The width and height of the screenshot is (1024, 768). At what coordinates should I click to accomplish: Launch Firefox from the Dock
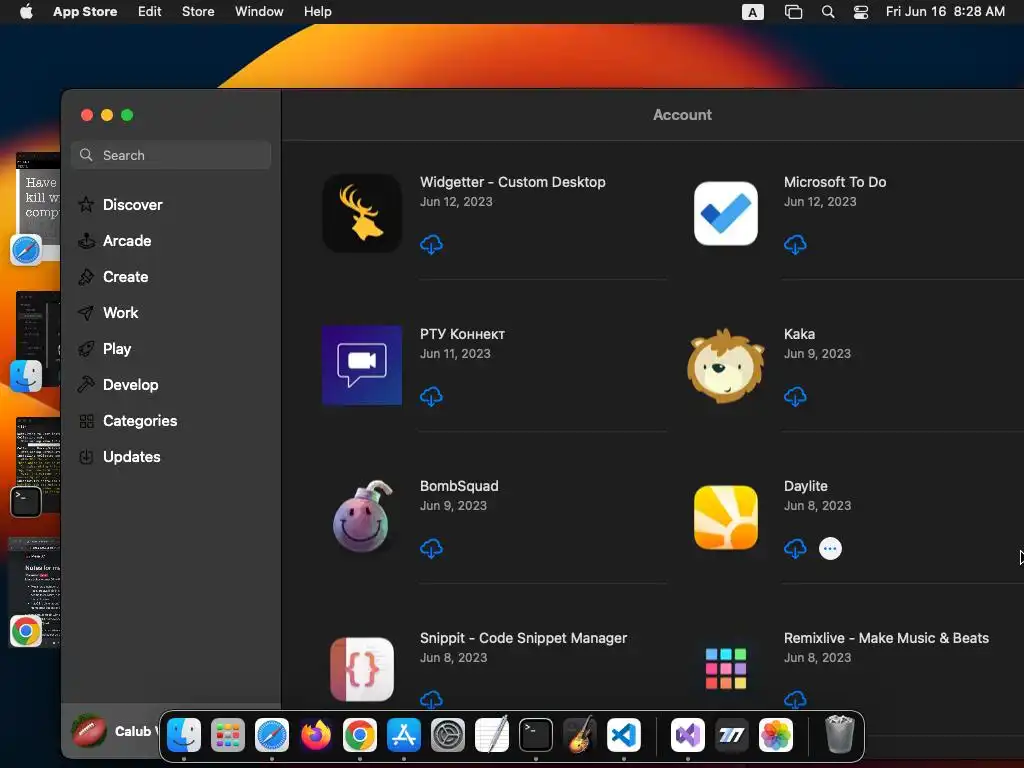click(315, 735)
